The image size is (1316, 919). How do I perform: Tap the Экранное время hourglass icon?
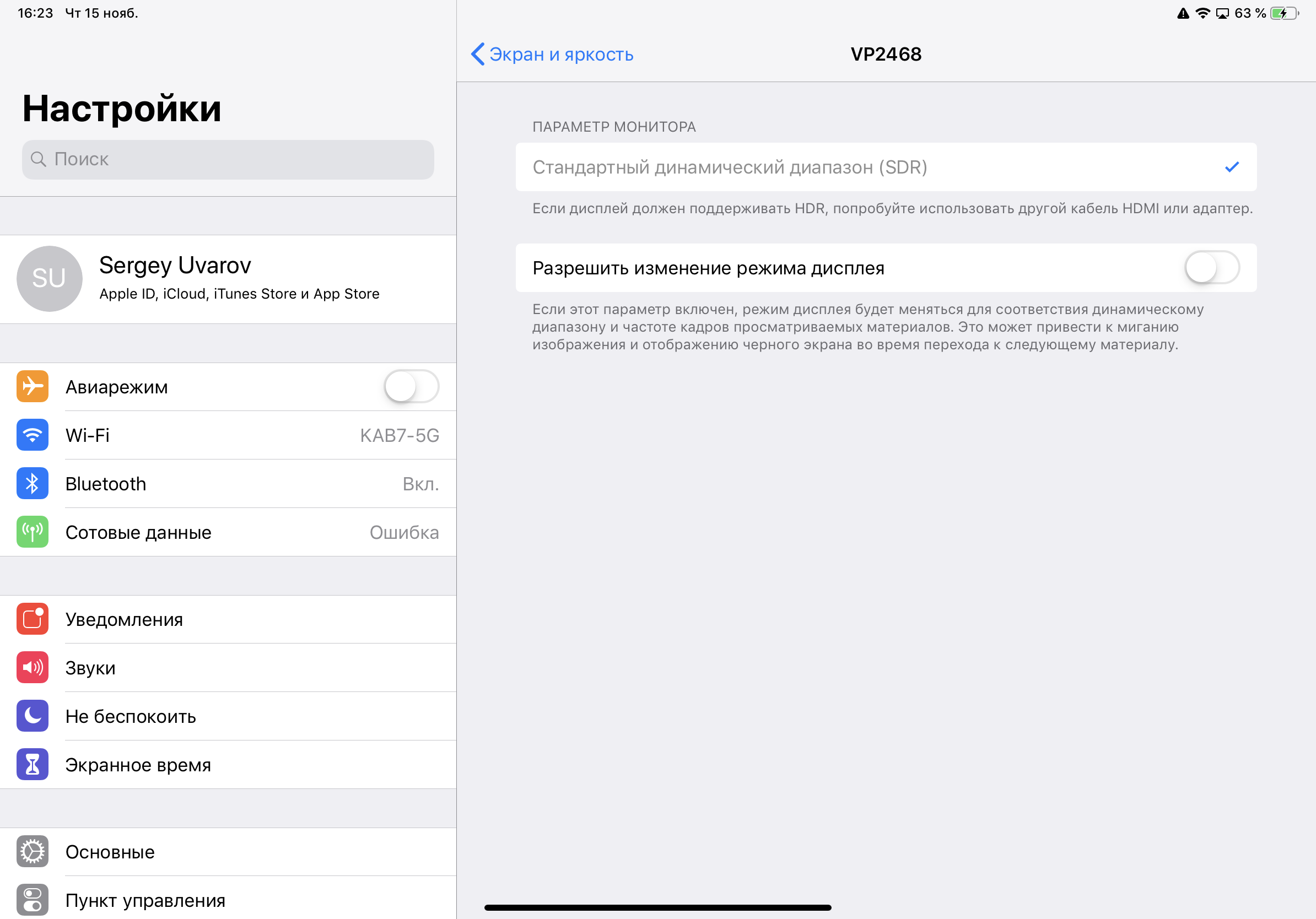tap(32, 764)
